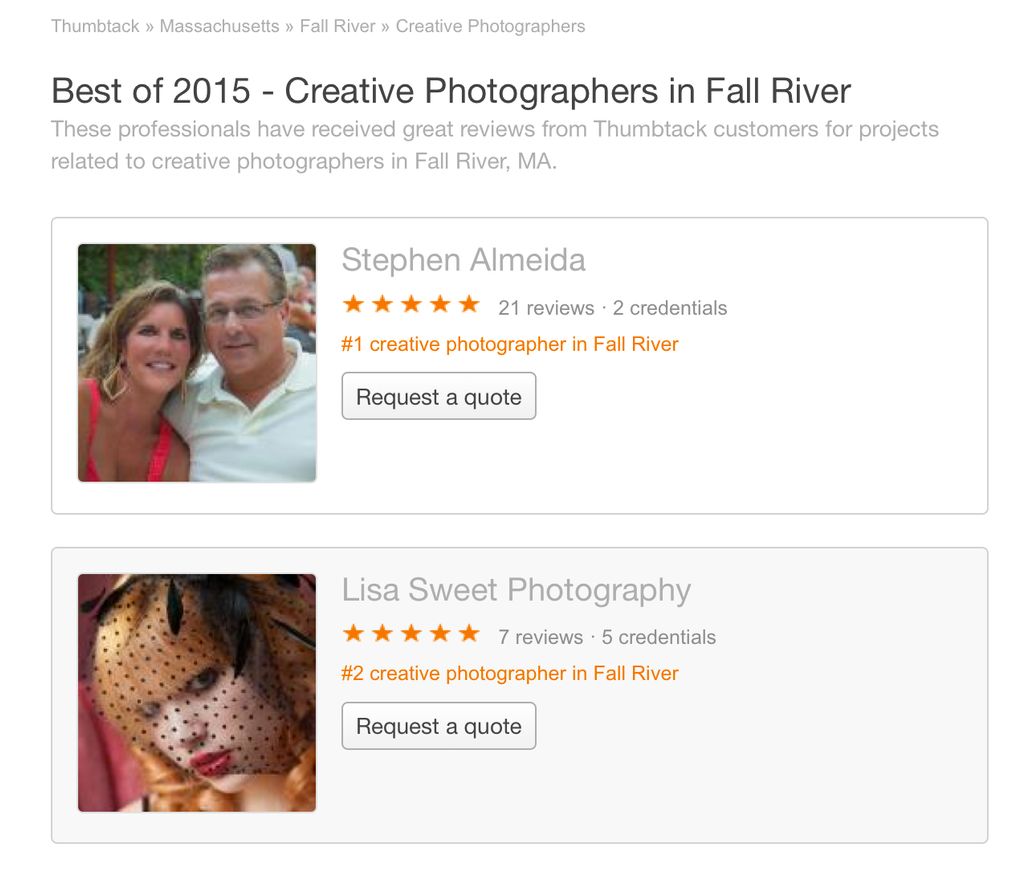Click the second star under Stephen Almeida
Image resolution: width=1024 pixels, height=880 pixels.
pyautogui.click(x=381, y=302)
